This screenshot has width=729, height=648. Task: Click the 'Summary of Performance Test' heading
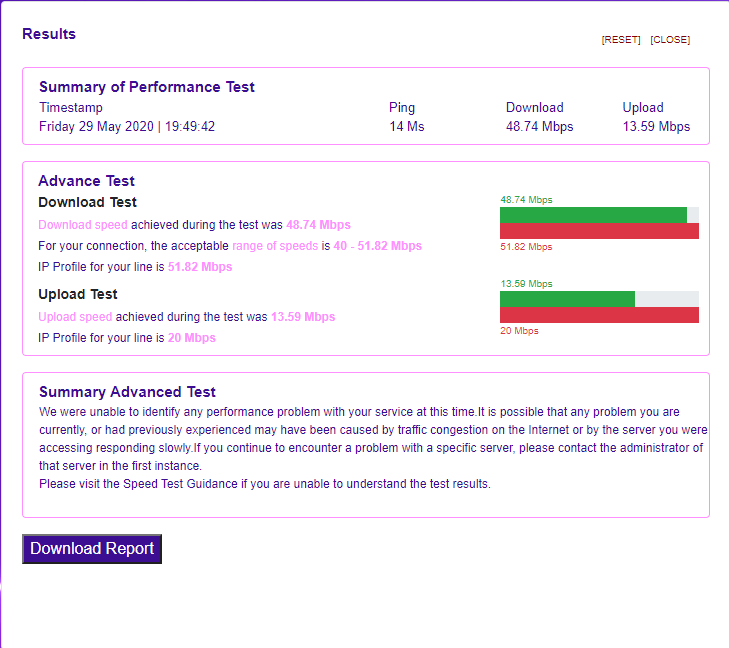point(147,87)
